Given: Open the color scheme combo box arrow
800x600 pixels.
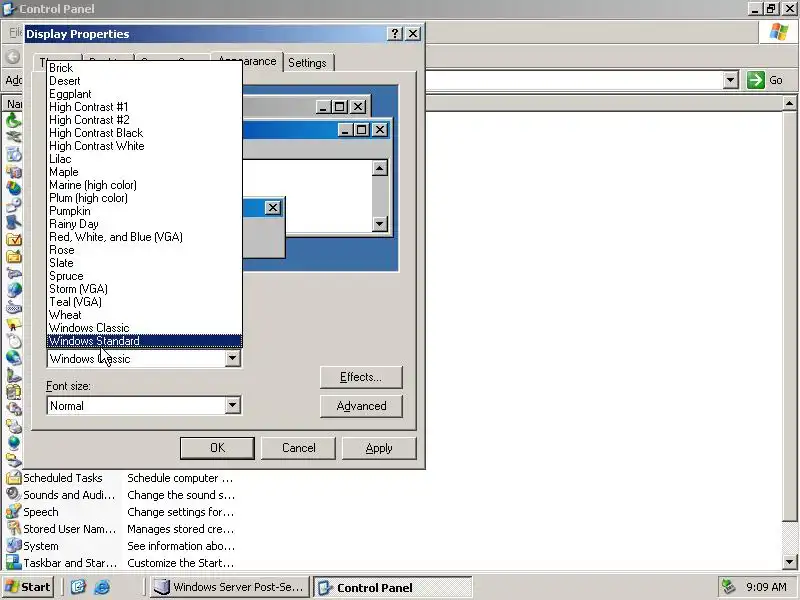Looking at the screenshot, I should point(232,358).
